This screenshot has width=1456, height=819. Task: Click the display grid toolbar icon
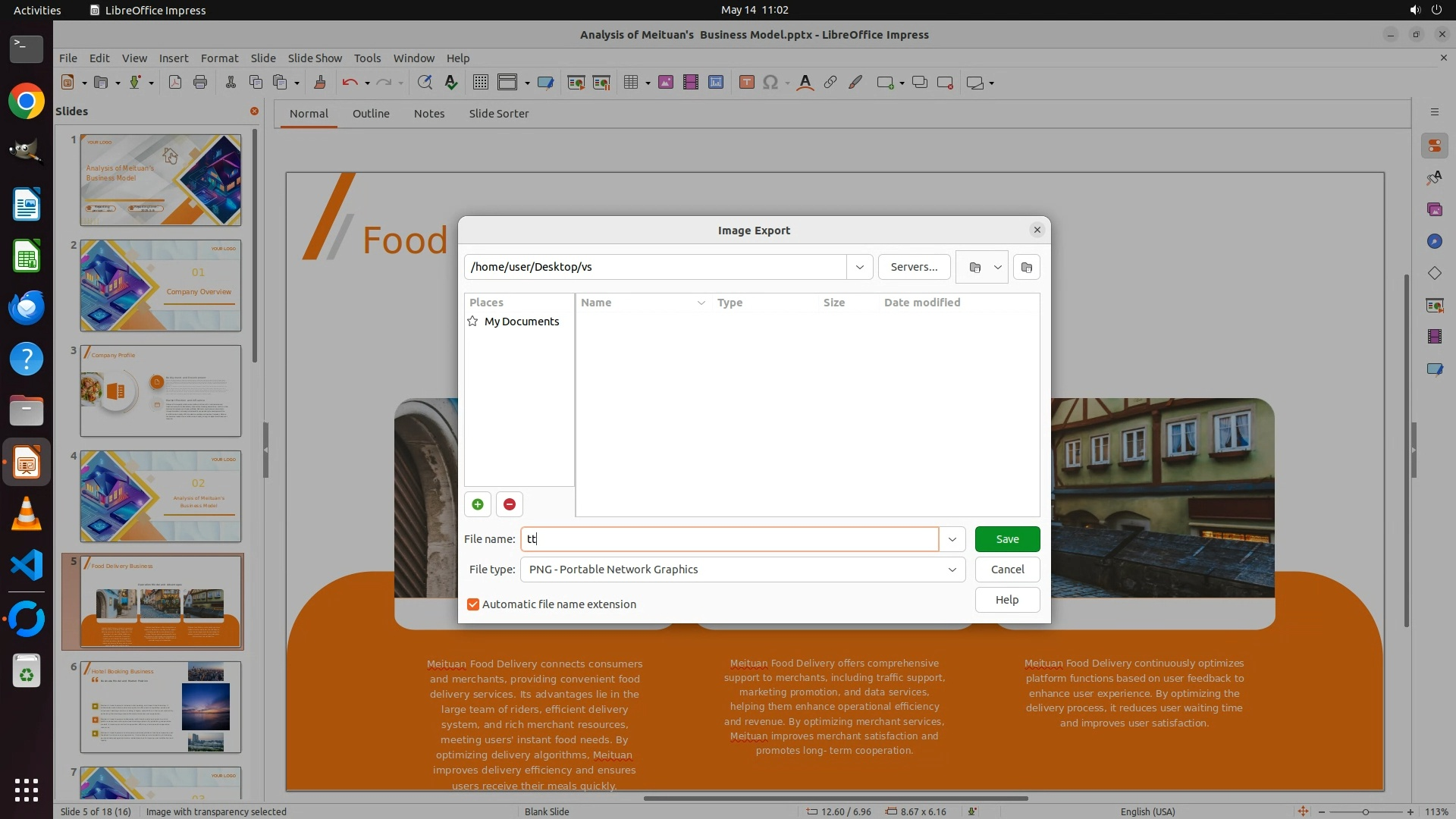[x=480, y=83]
